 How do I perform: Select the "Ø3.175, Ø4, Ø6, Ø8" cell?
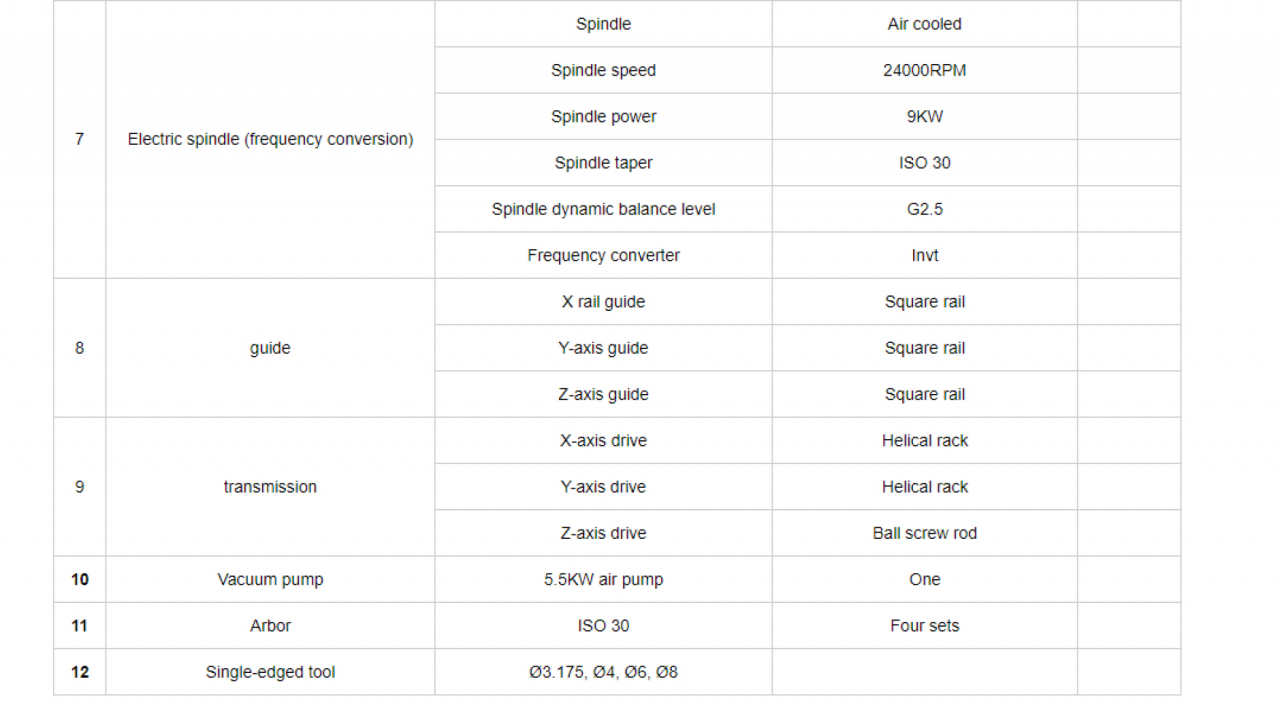pos(603,672)
